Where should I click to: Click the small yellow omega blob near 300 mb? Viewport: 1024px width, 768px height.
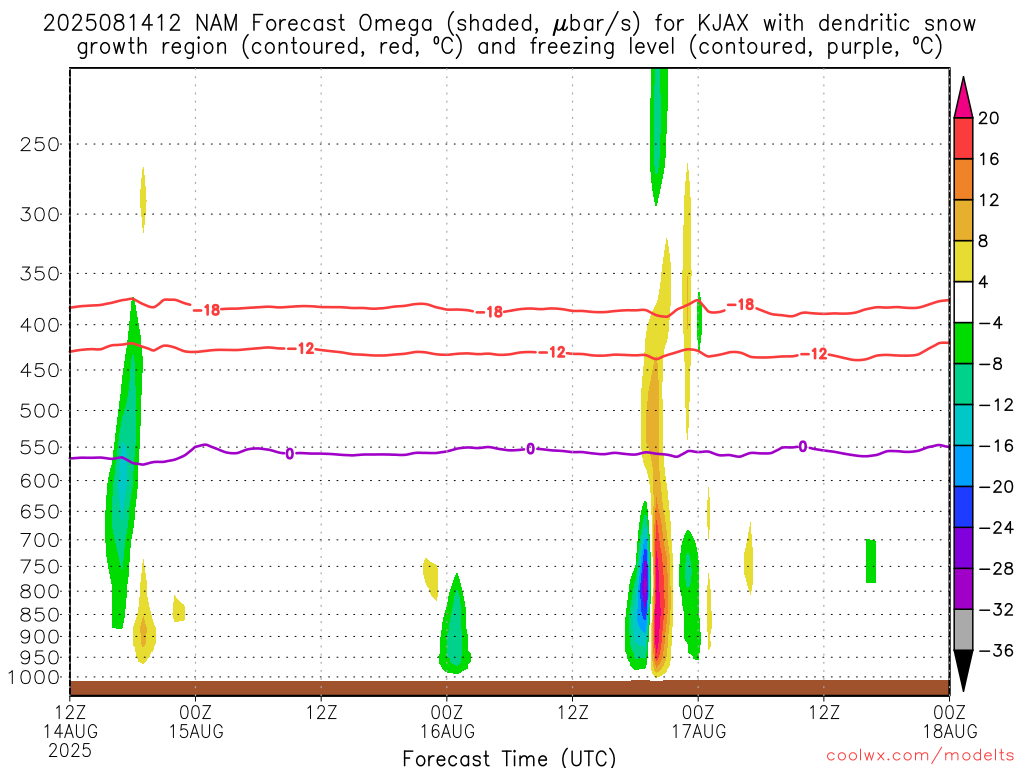coord(143,199)
